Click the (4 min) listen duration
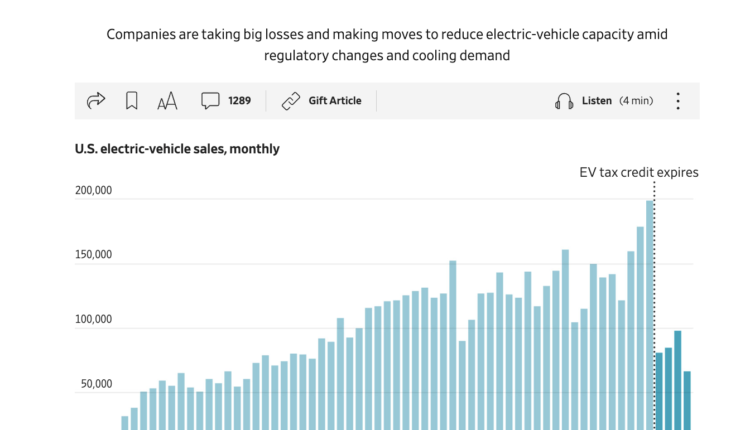This screenshot has height=430, width=750. click(636, 101)
